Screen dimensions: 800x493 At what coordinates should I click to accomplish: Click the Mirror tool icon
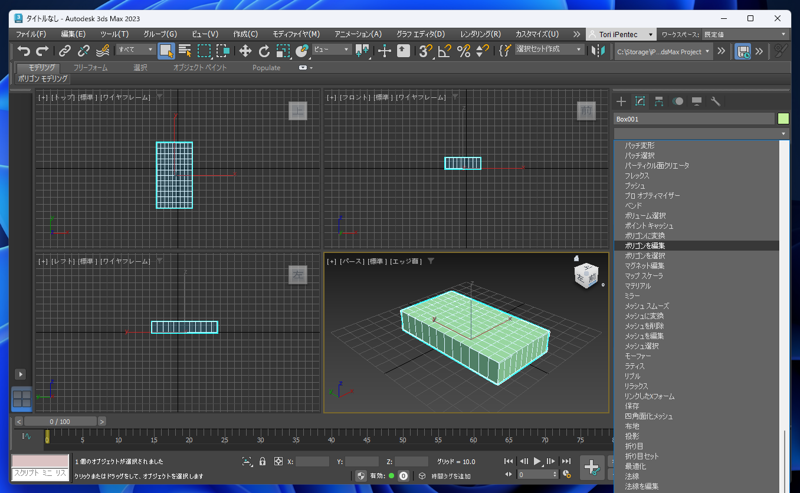click(598, 51)
